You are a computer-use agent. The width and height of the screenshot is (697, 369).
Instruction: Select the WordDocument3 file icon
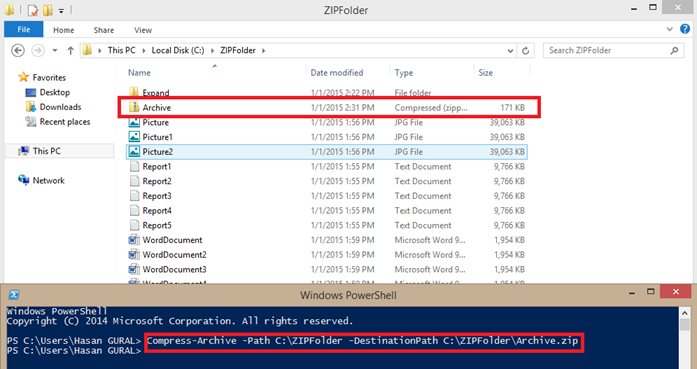pyautogui.click(x=134, y=269)
